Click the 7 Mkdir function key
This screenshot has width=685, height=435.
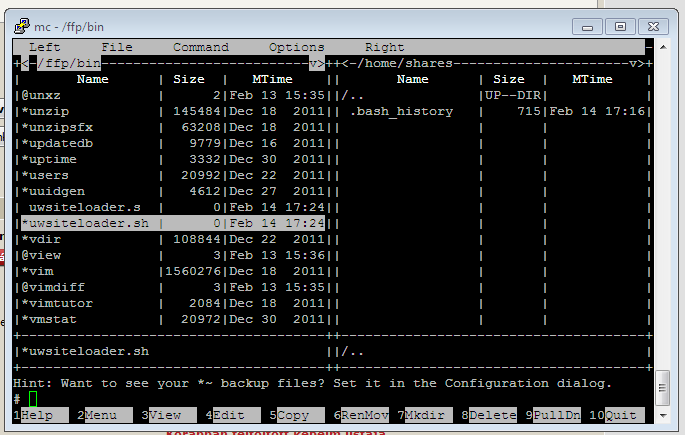coord(425,415)
